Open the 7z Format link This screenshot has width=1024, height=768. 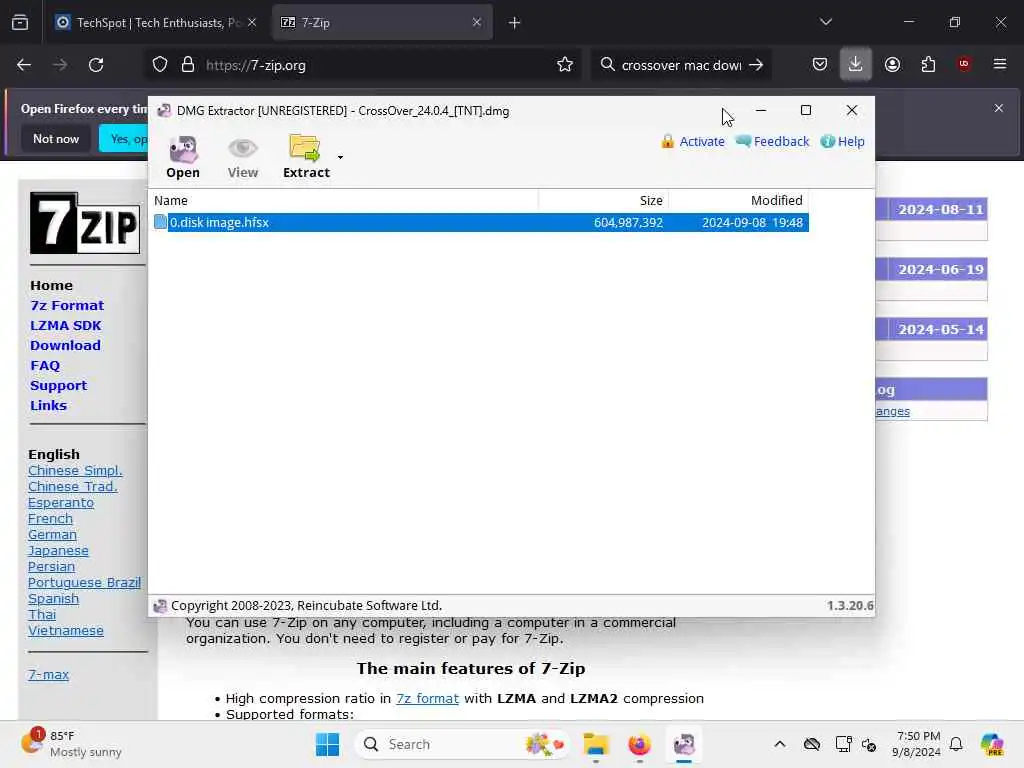pyautogui.click(x=67, y=306)
